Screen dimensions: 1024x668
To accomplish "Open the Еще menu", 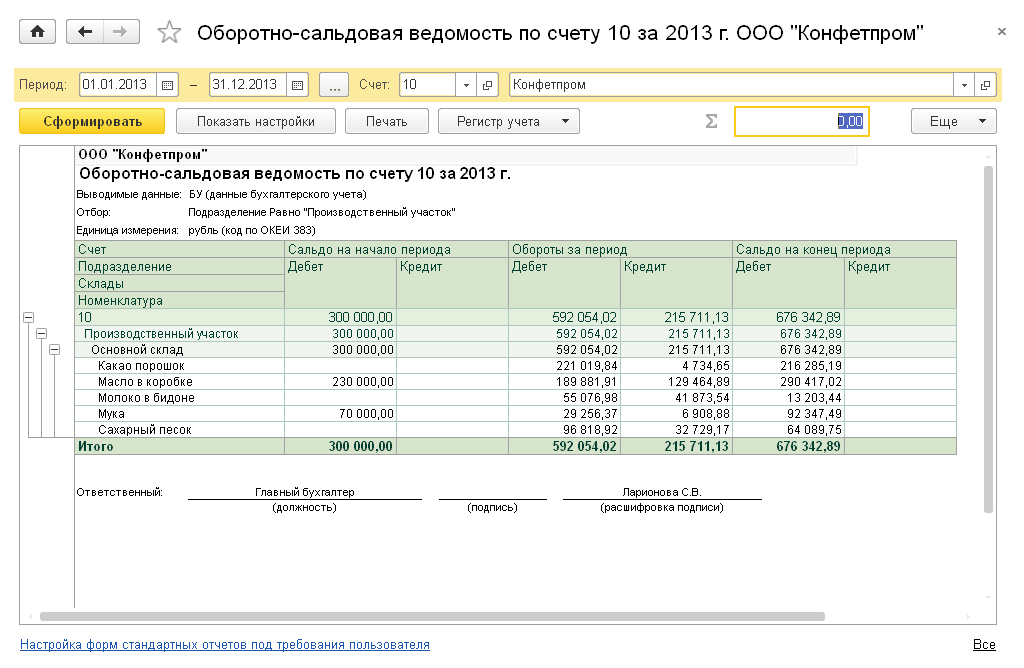I will (x=953, y=122).
